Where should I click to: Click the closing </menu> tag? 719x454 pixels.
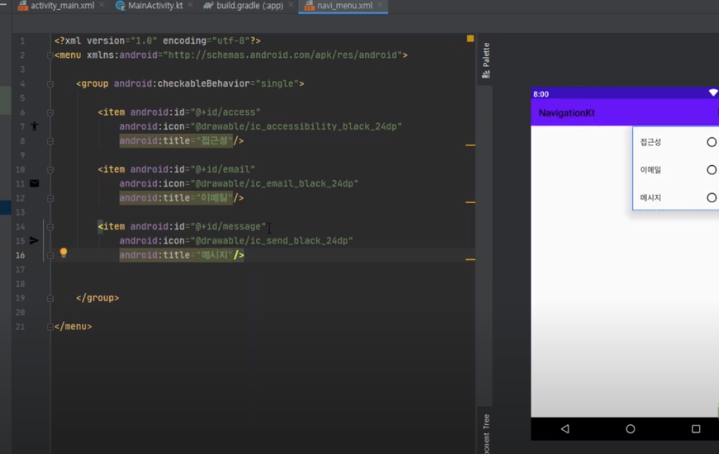click(73, 326)
